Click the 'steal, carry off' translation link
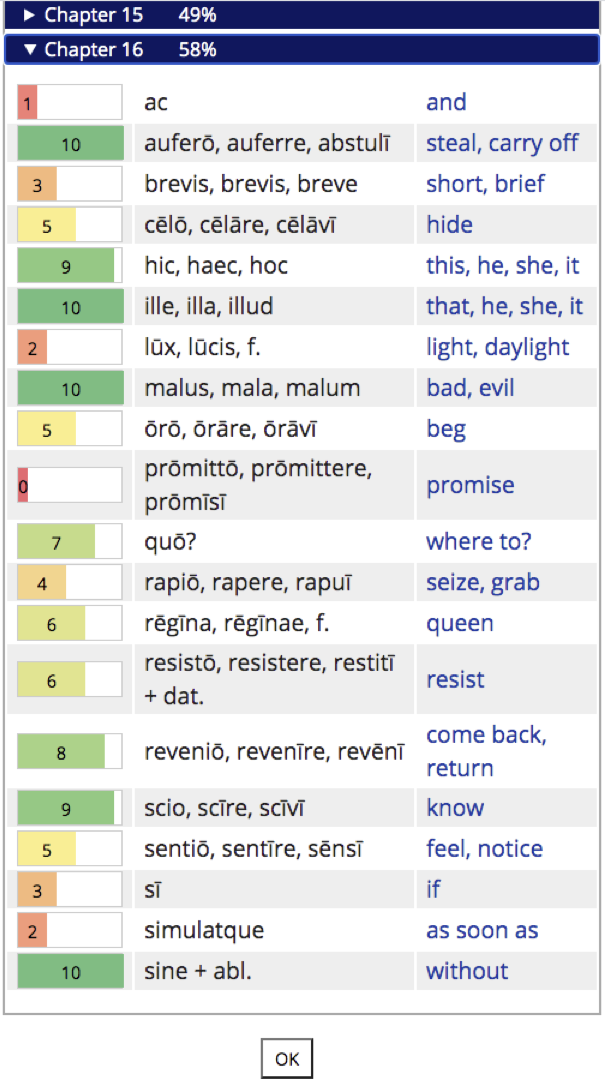This screenshot has width=605, height=1080. click(x=502, y=143)
